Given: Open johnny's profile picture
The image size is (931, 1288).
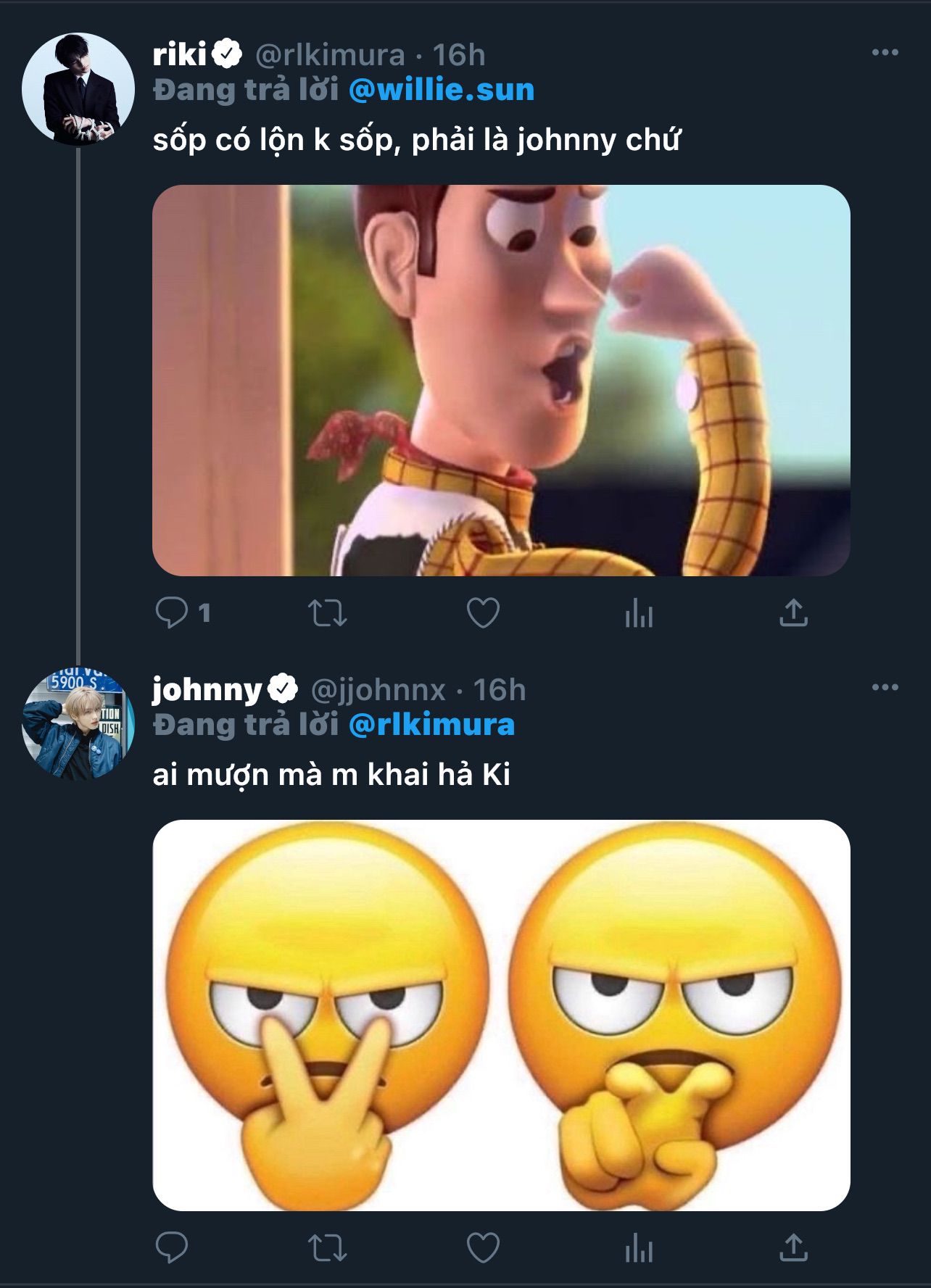Looking at the screenshot, I should point(78,723).
